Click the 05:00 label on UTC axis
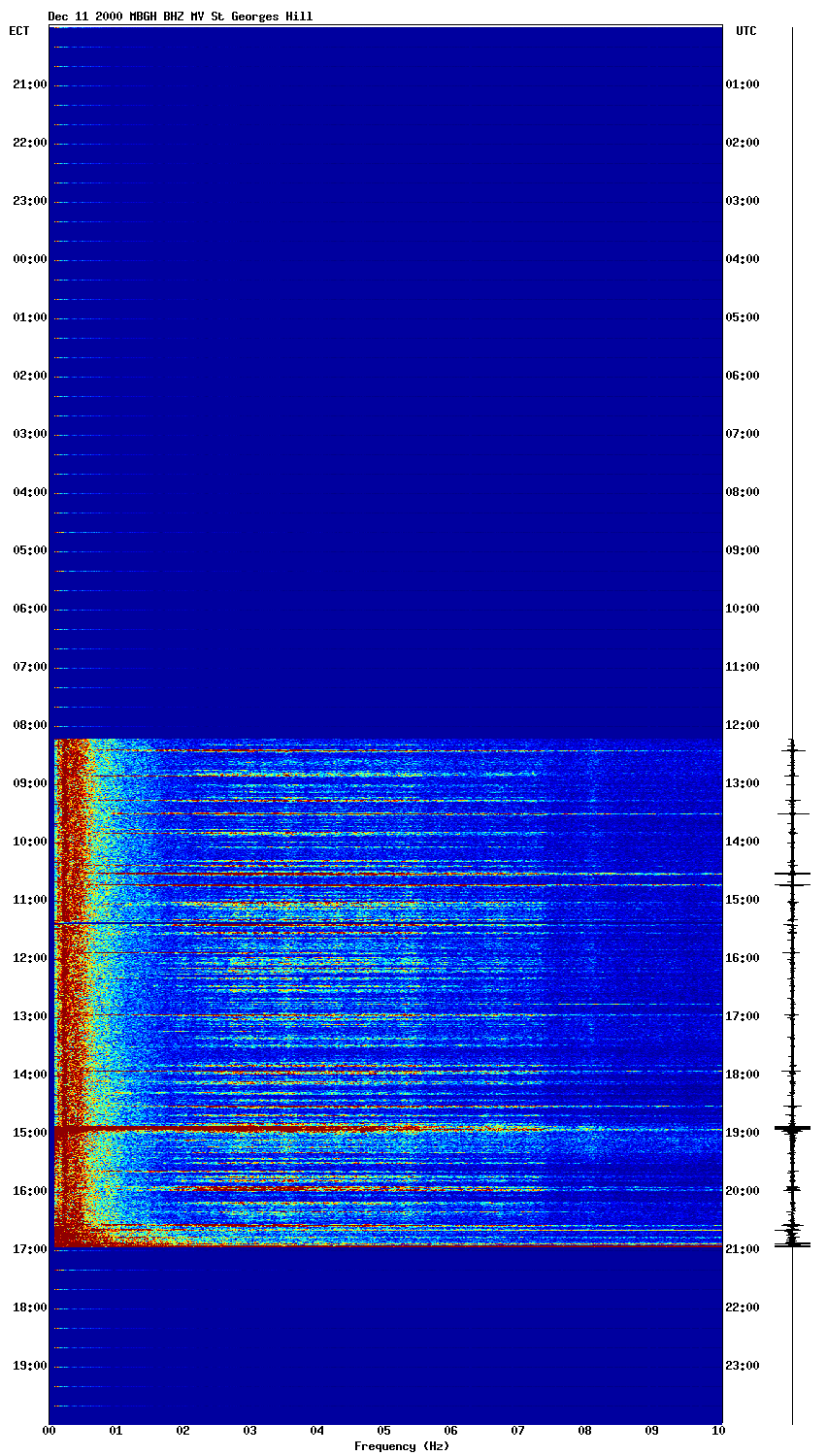Viewport: 827px width, 1456px height. 743,317
